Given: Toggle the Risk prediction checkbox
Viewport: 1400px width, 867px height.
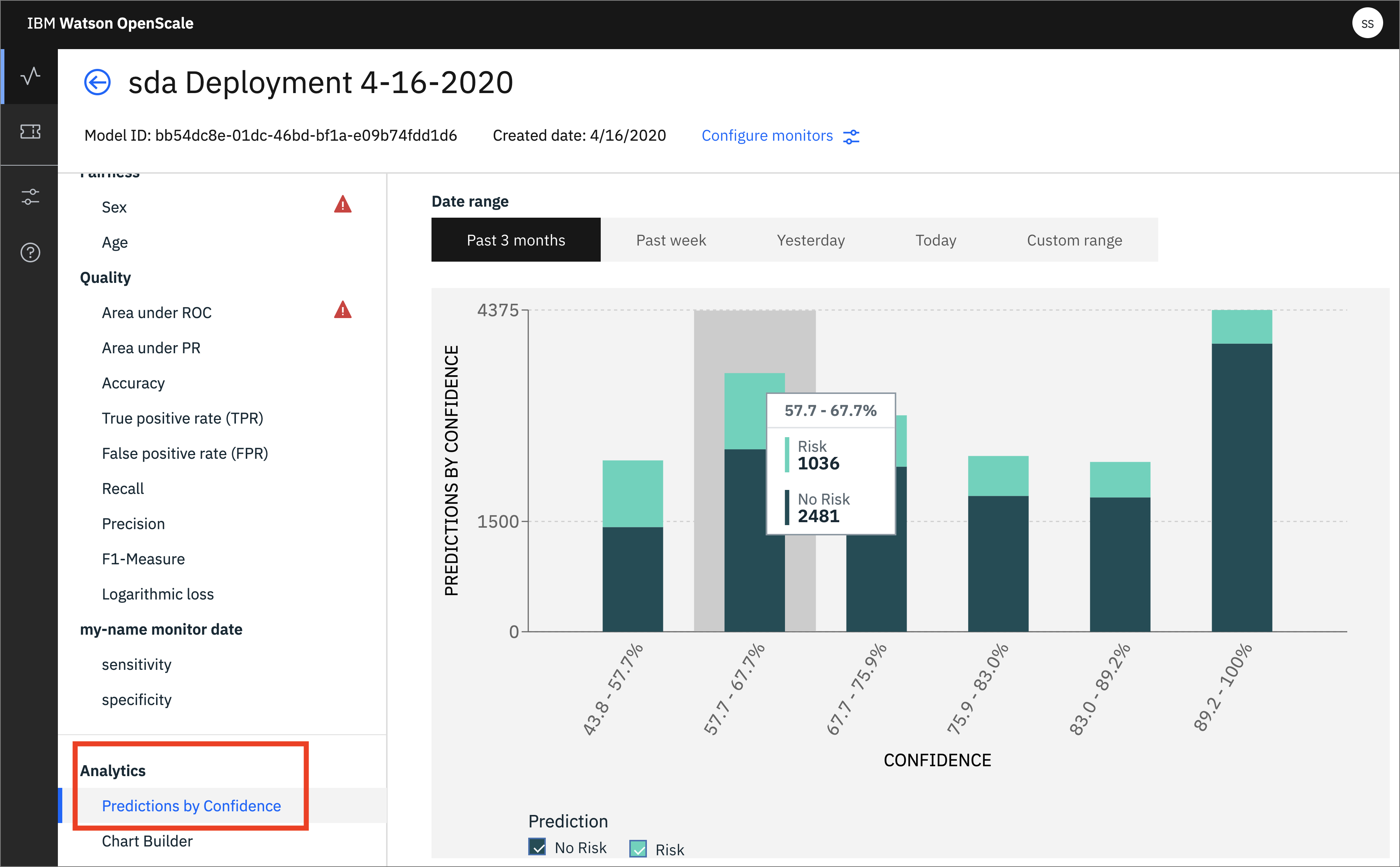Looking at the screenshot, I should coord(638,848).
